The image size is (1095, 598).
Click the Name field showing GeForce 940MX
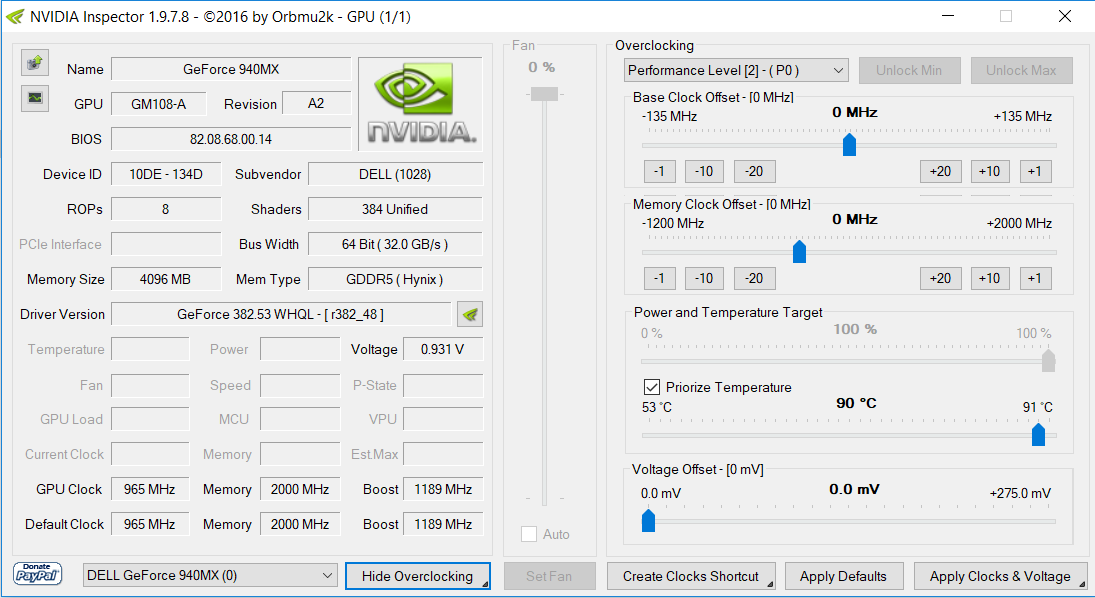point(231,69)
